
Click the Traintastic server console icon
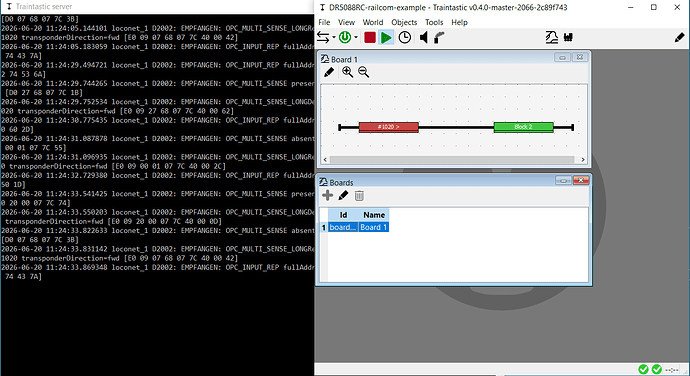(9, 7)
